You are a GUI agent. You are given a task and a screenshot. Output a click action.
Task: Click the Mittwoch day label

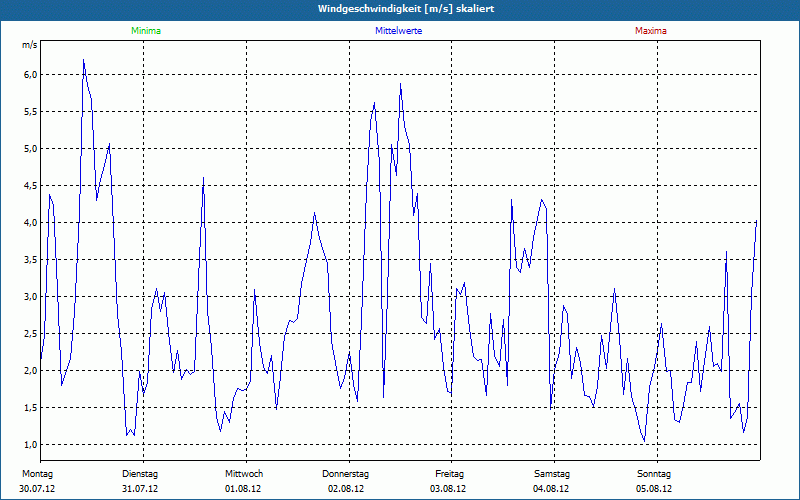244,474
